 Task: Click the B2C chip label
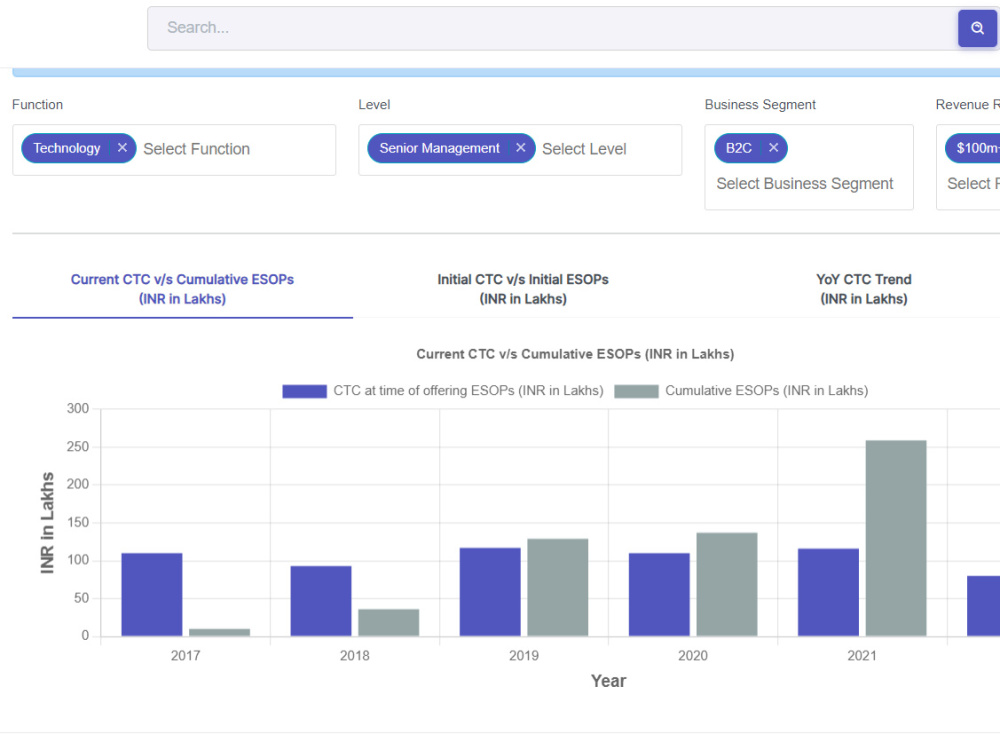(739, 148)
